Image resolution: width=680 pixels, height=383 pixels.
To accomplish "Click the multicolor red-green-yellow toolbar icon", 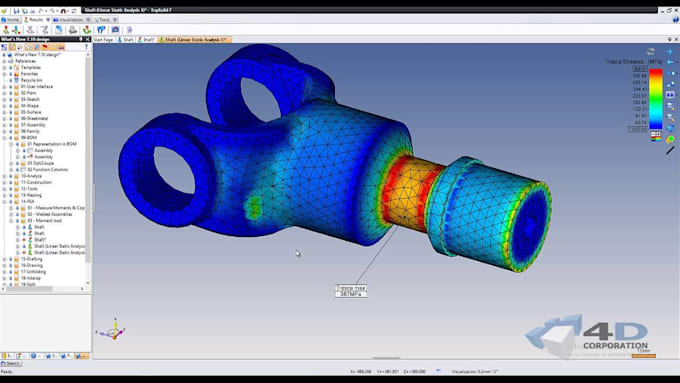I will pos(87,29).
